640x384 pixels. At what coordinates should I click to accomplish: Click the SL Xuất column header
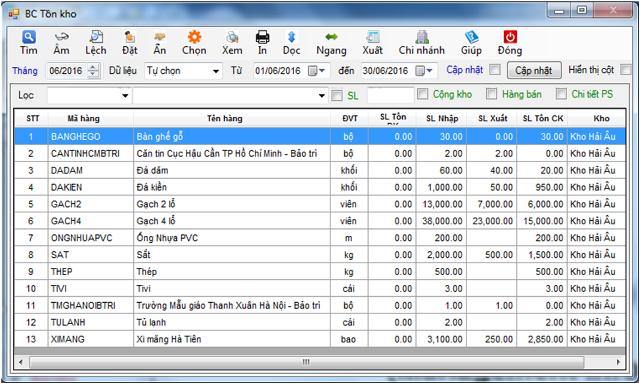pos(493,118)
